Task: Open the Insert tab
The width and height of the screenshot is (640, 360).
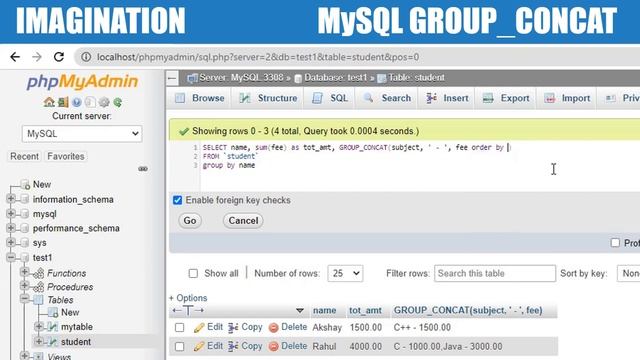Action: click(x=447, y=98)
